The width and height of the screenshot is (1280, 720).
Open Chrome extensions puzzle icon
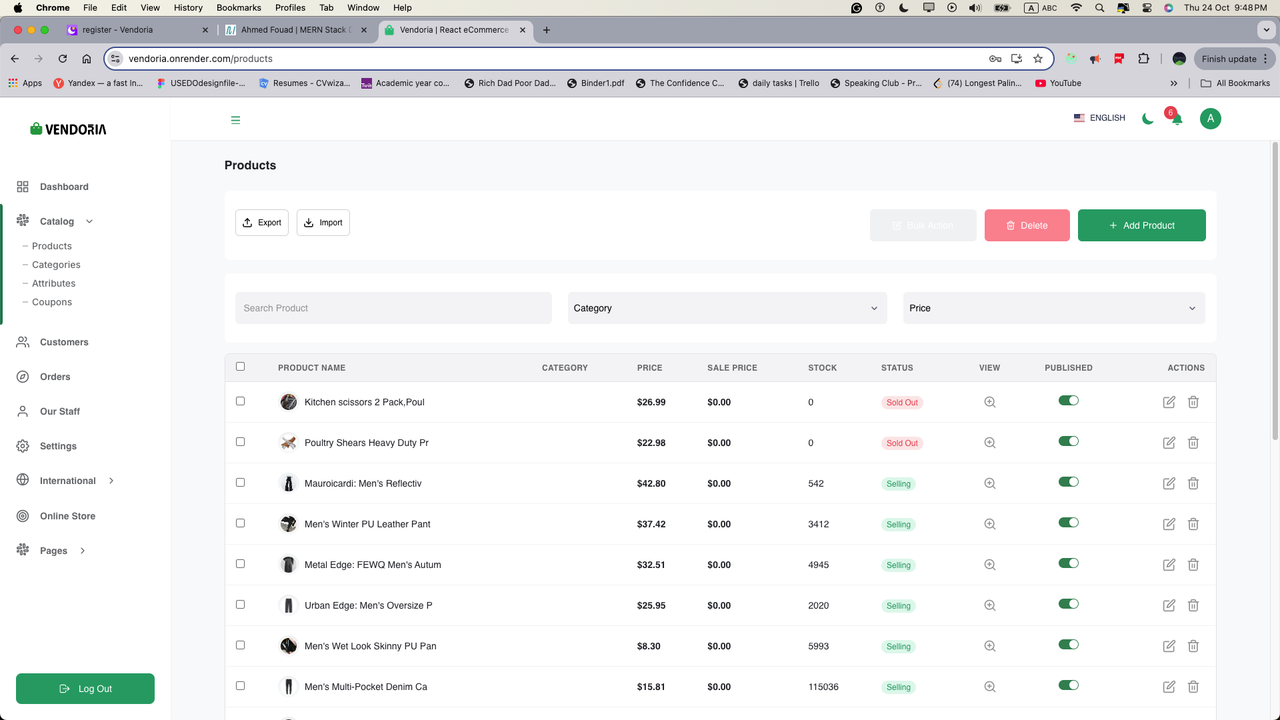1144,58
